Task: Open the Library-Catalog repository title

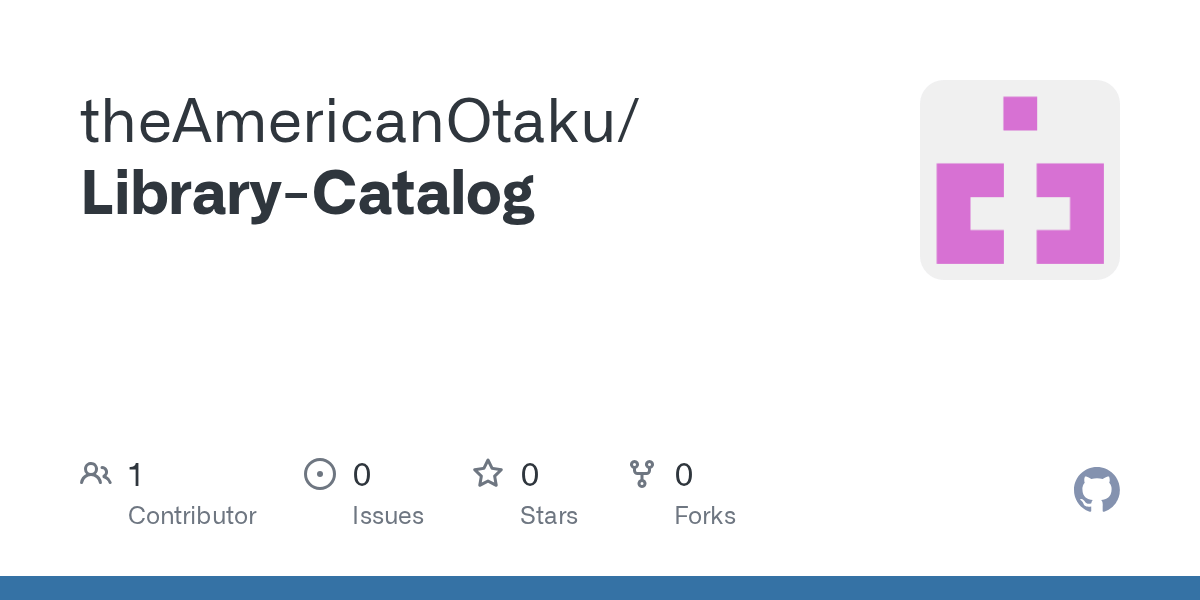Action: pyautogui.click(x=308, y=195)
